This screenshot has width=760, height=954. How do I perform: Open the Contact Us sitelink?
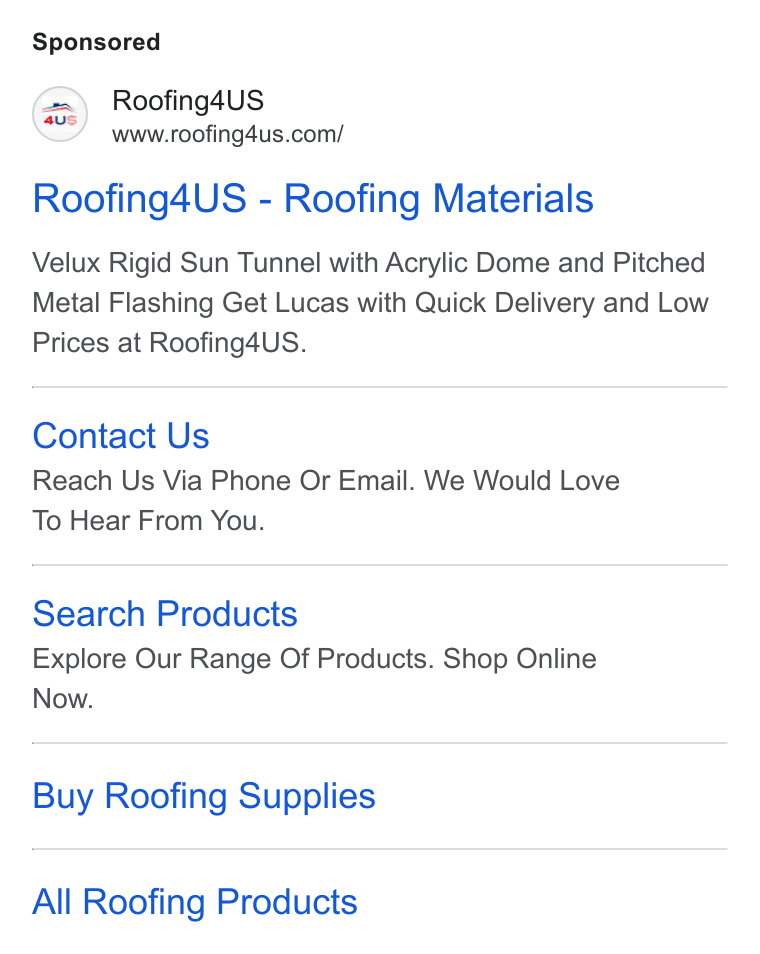point(120,436)
